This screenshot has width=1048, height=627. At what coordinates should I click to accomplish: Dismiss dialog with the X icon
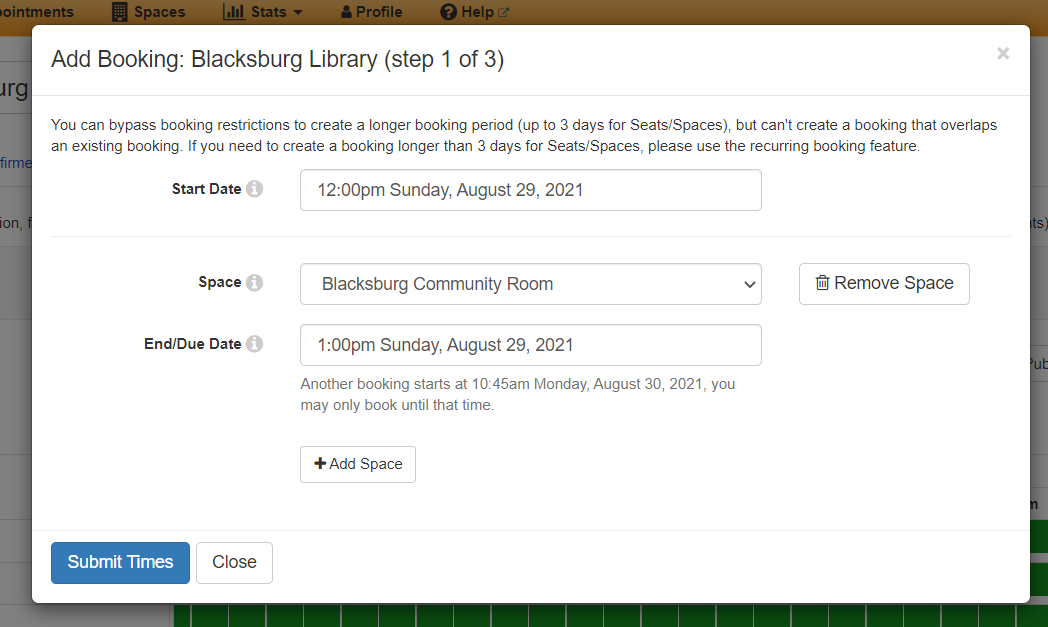tap(1003, 53)
